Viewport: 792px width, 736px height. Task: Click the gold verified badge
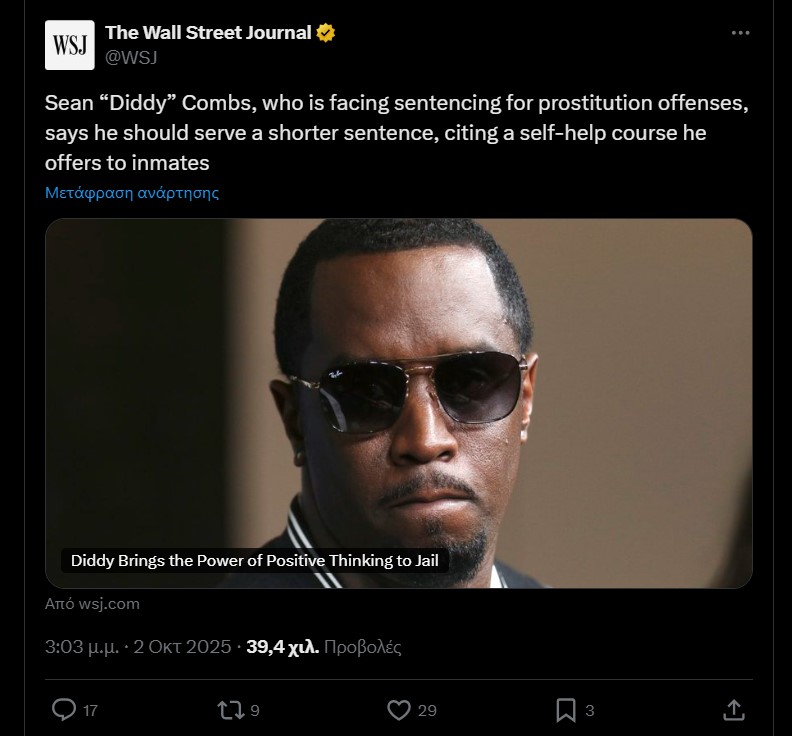click(x=326, y=33)
